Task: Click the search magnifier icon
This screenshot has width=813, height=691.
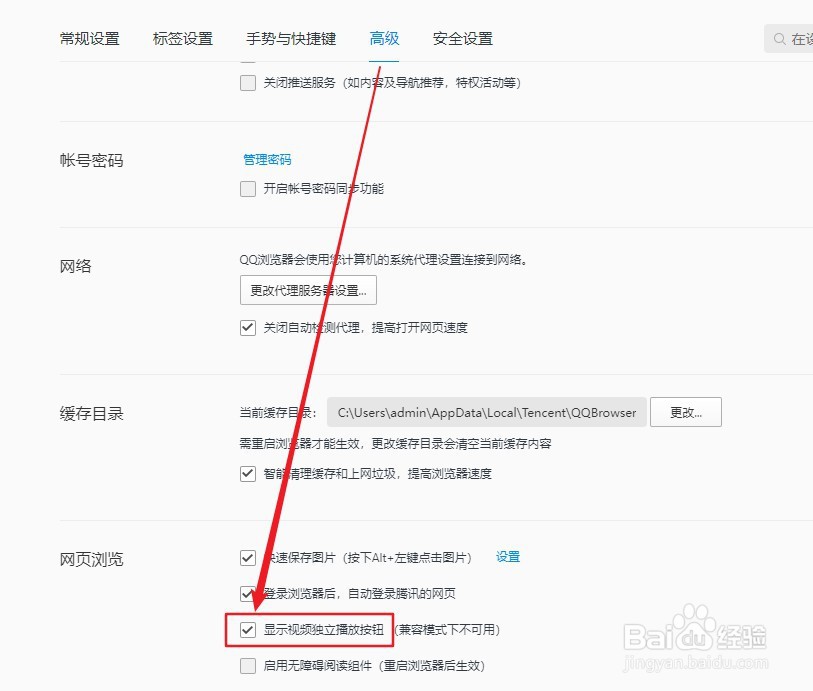Action: pyautogui.click(x=779, y=39)
